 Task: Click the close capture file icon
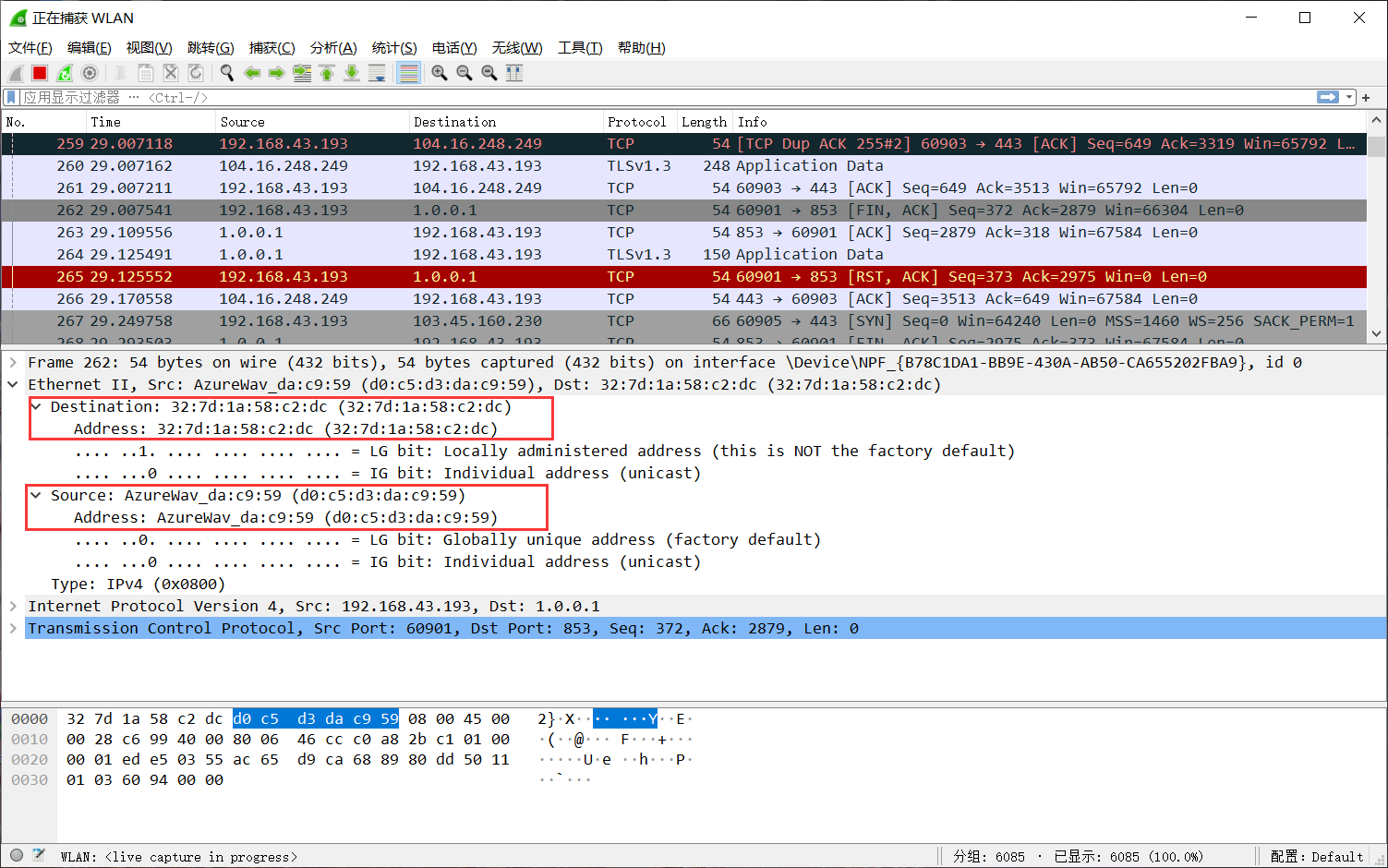170,73
